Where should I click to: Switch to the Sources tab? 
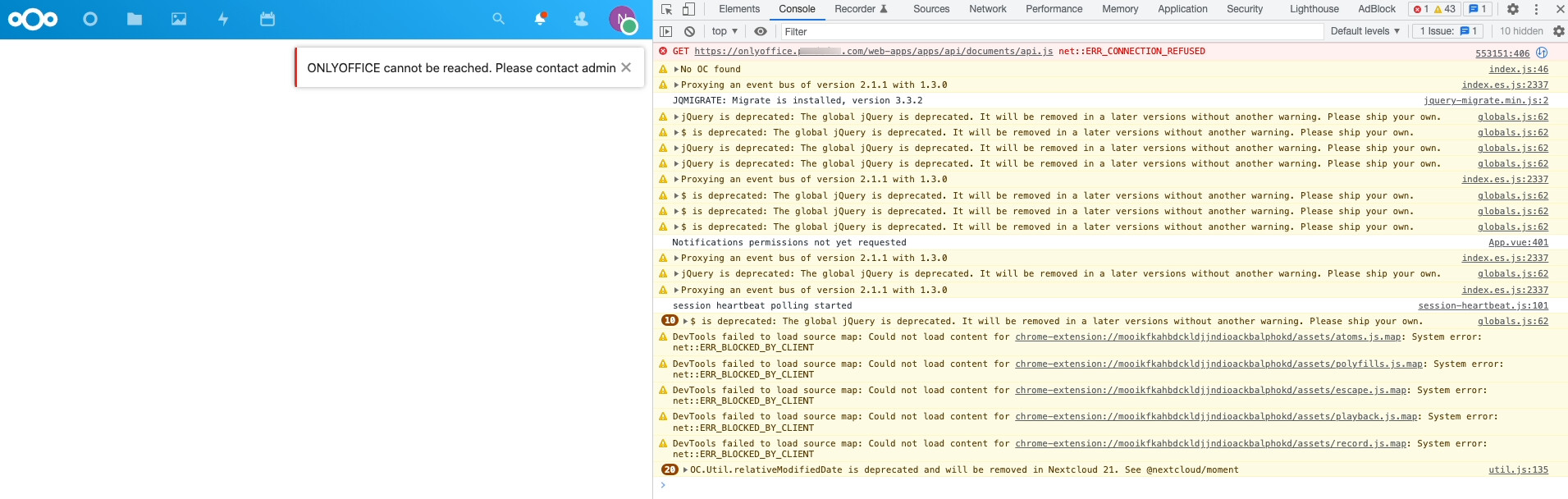pyautogui.click(x=931, y=9)
